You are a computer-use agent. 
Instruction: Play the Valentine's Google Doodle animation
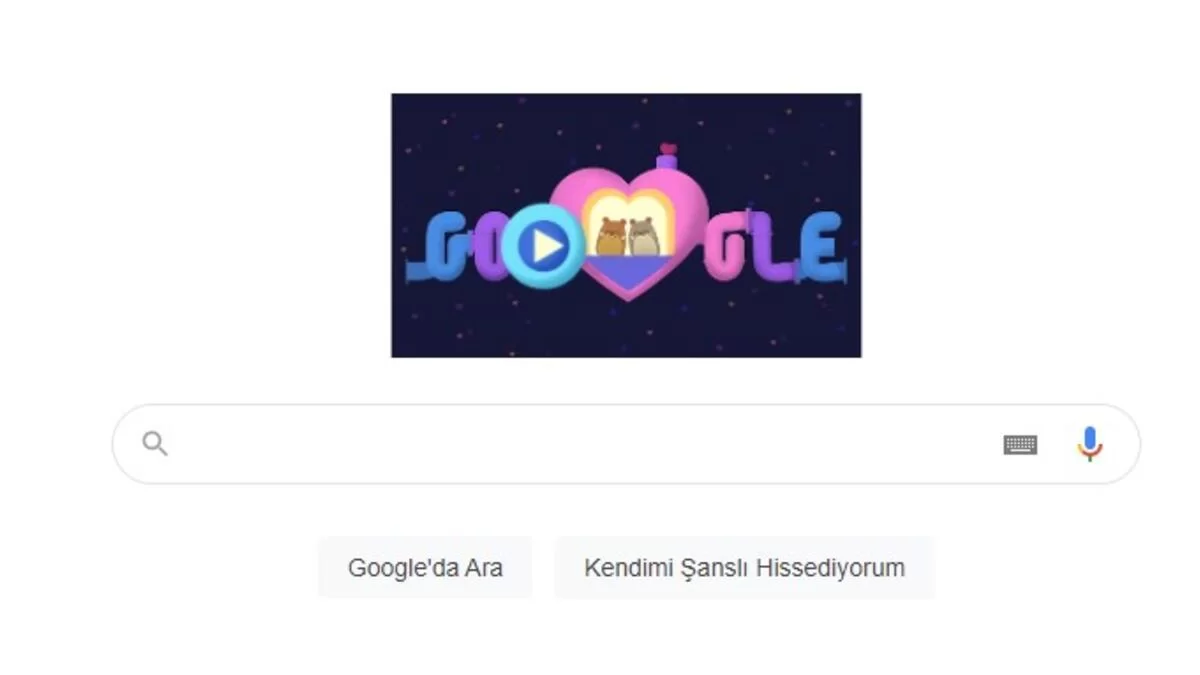click(x=543, y=246)
